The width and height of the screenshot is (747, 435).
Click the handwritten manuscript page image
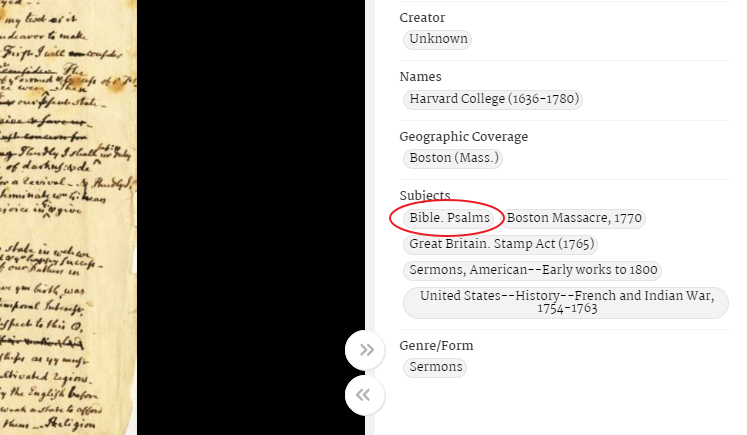tap(68, 217)
